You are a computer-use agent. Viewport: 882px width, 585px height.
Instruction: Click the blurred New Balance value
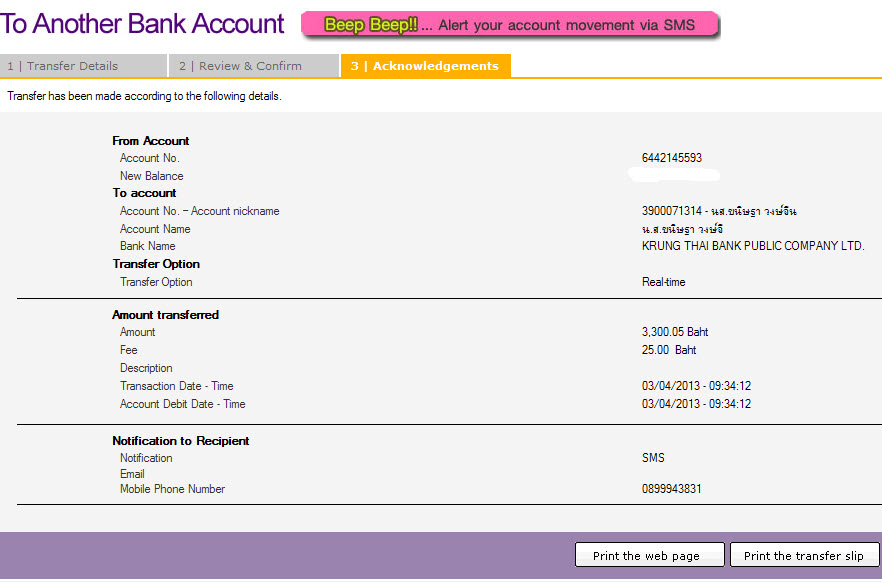(x=675, y=176)
